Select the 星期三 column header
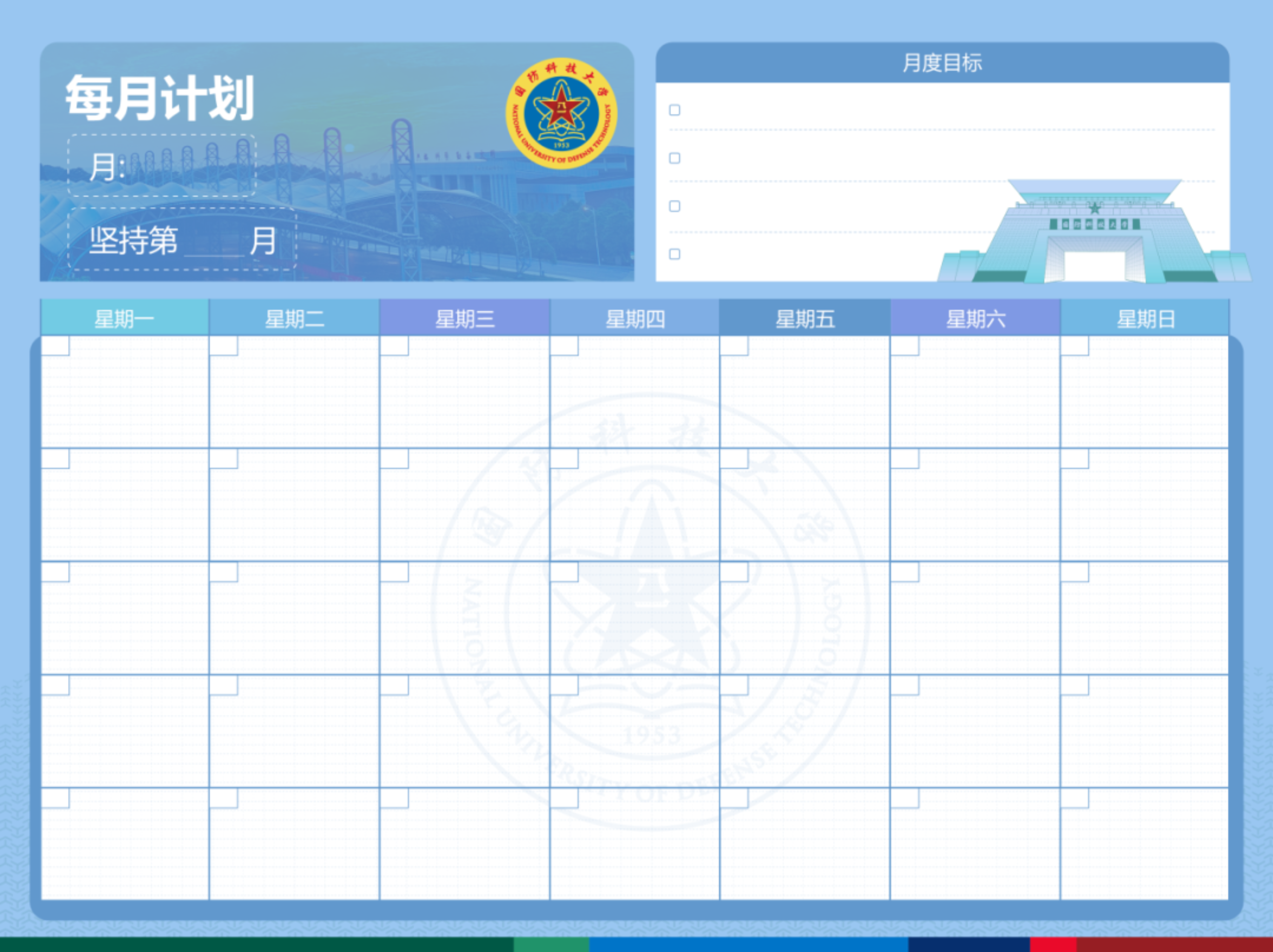1273x952 pixels. coord(464,318)
